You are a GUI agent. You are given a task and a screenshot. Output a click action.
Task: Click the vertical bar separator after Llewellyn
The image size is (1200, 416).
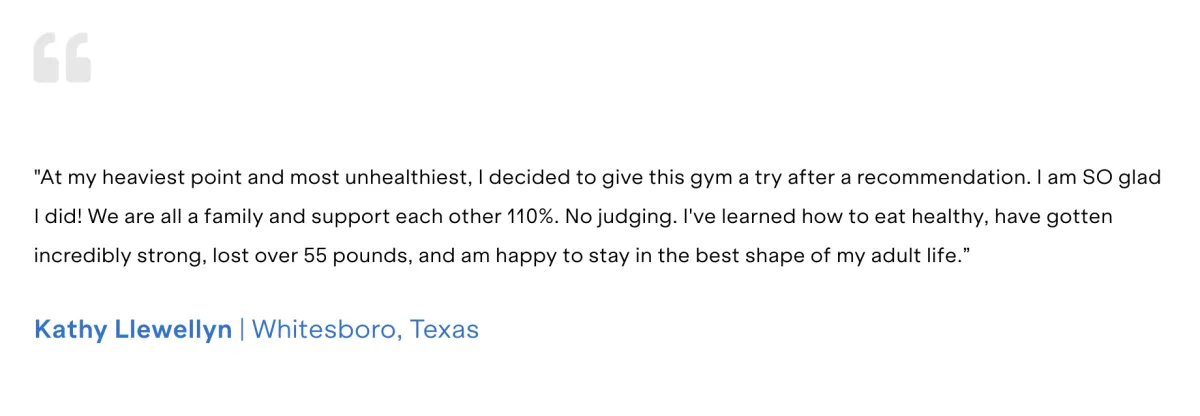pos(241,329)
